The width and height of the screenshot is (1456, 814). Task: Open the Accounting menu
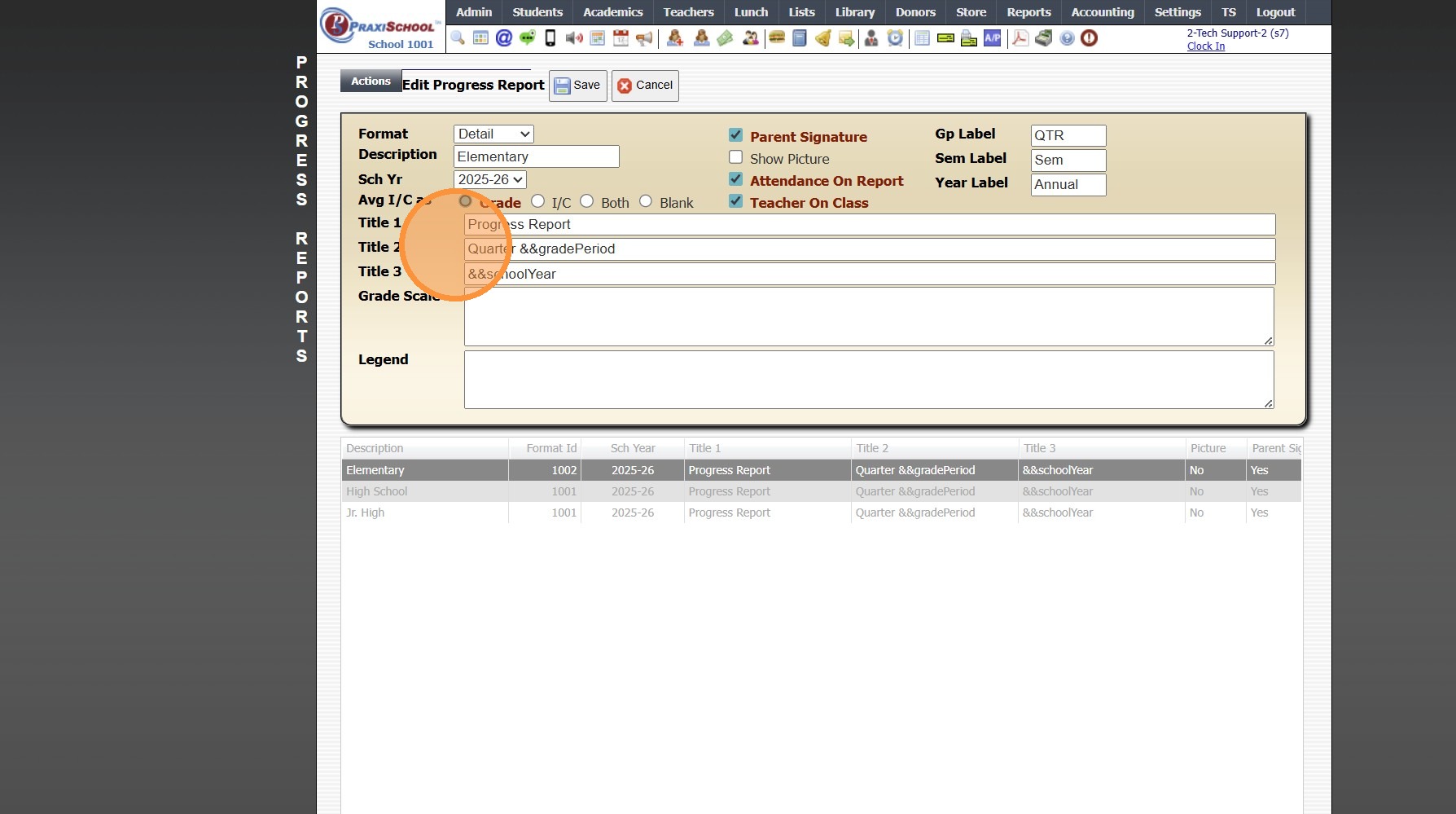point(1103,12)
